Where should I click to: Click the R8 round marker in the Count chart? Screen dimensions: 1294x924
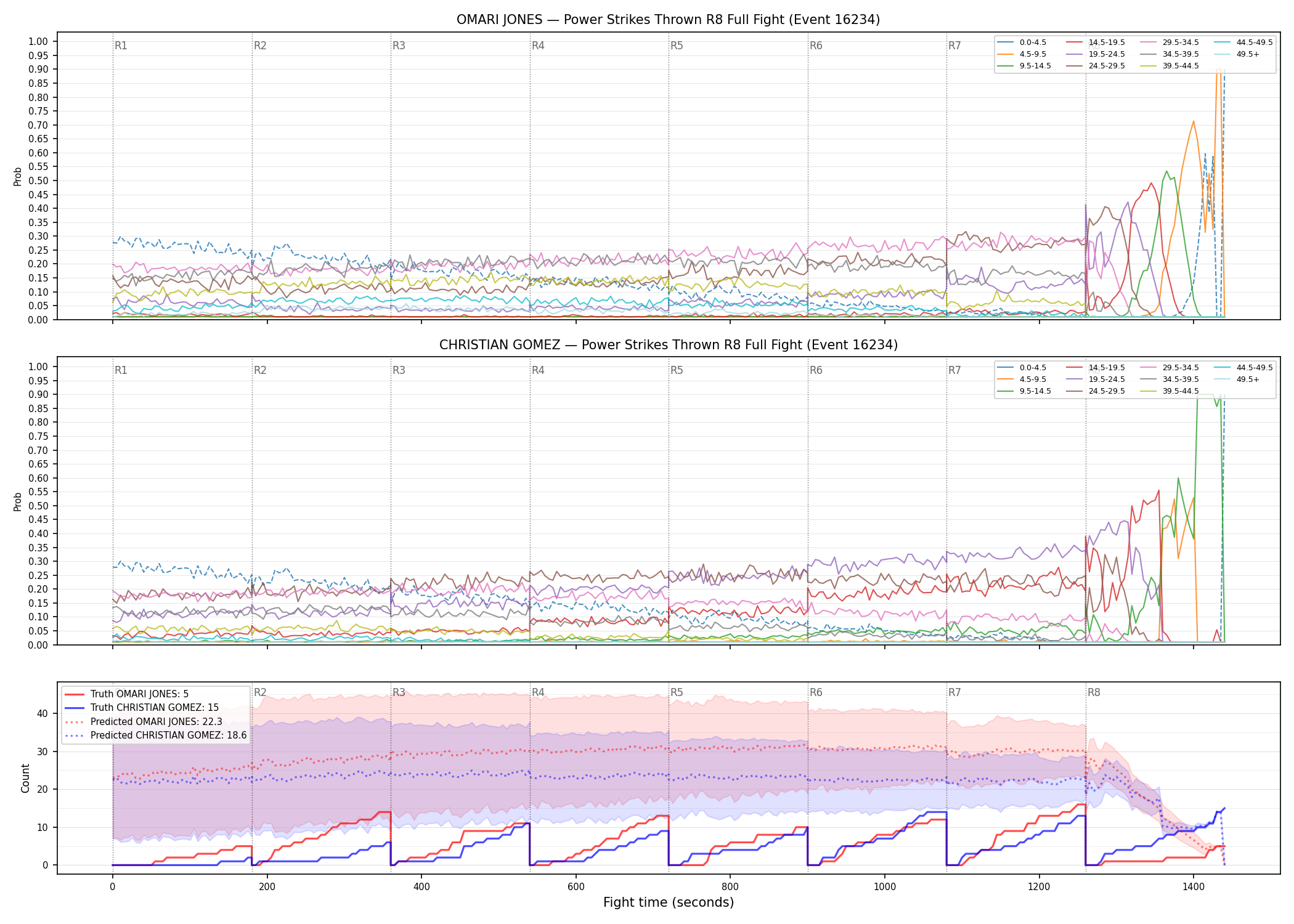(1094, 692)
